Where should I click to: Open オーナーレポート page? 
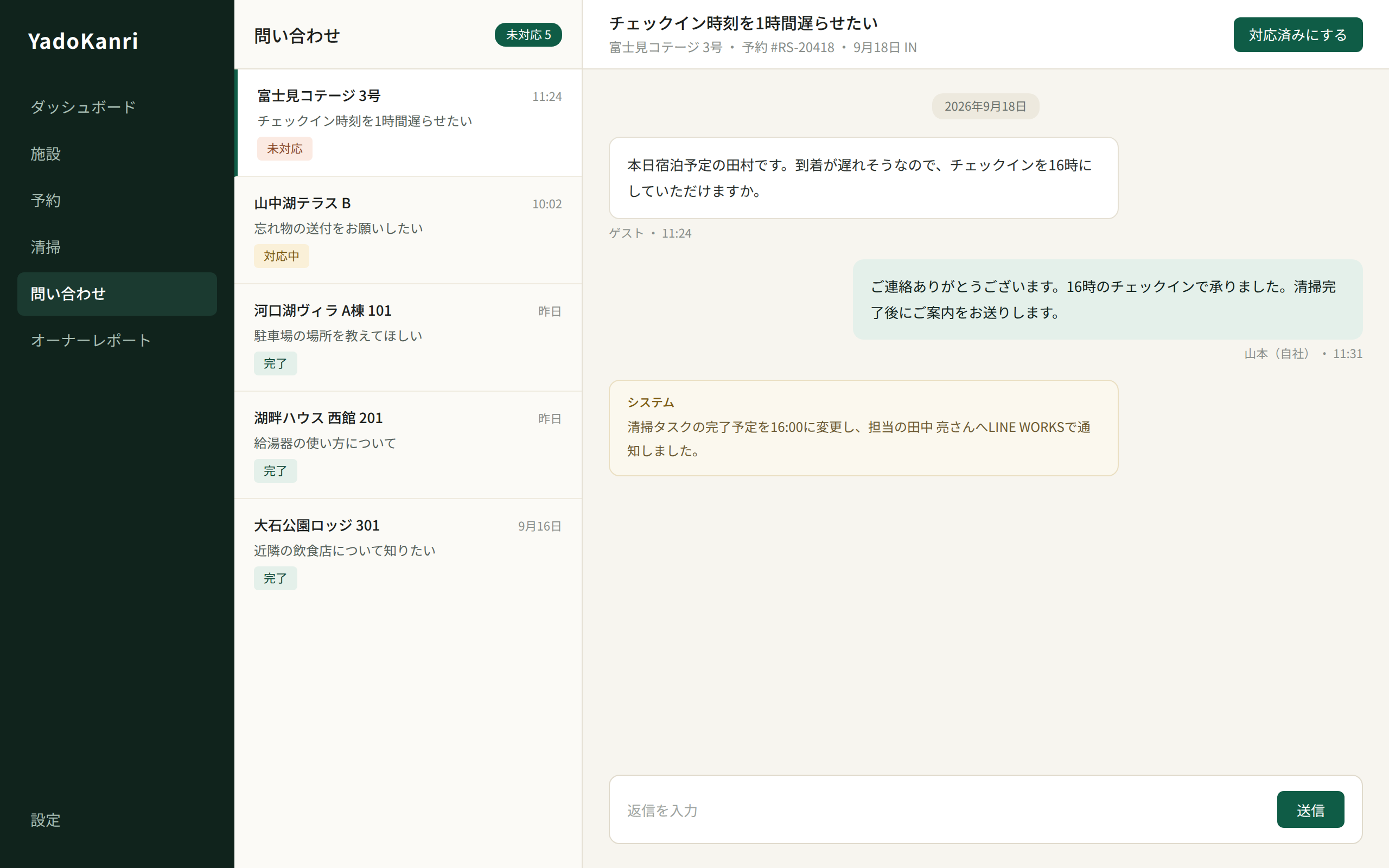[117, 341]
